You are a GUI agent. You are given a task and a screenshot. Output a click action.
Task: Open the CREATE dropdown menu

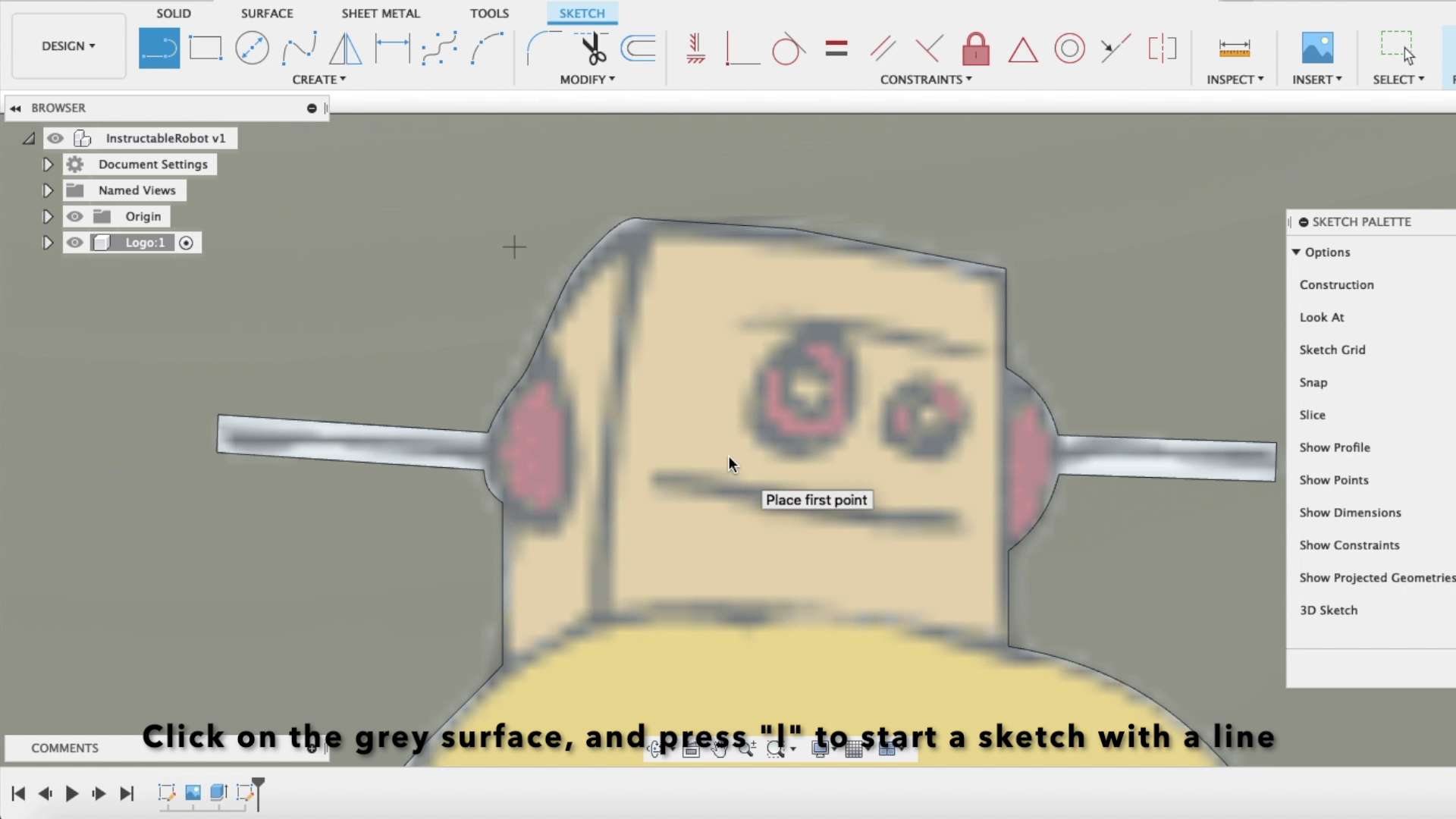[318, 80]
